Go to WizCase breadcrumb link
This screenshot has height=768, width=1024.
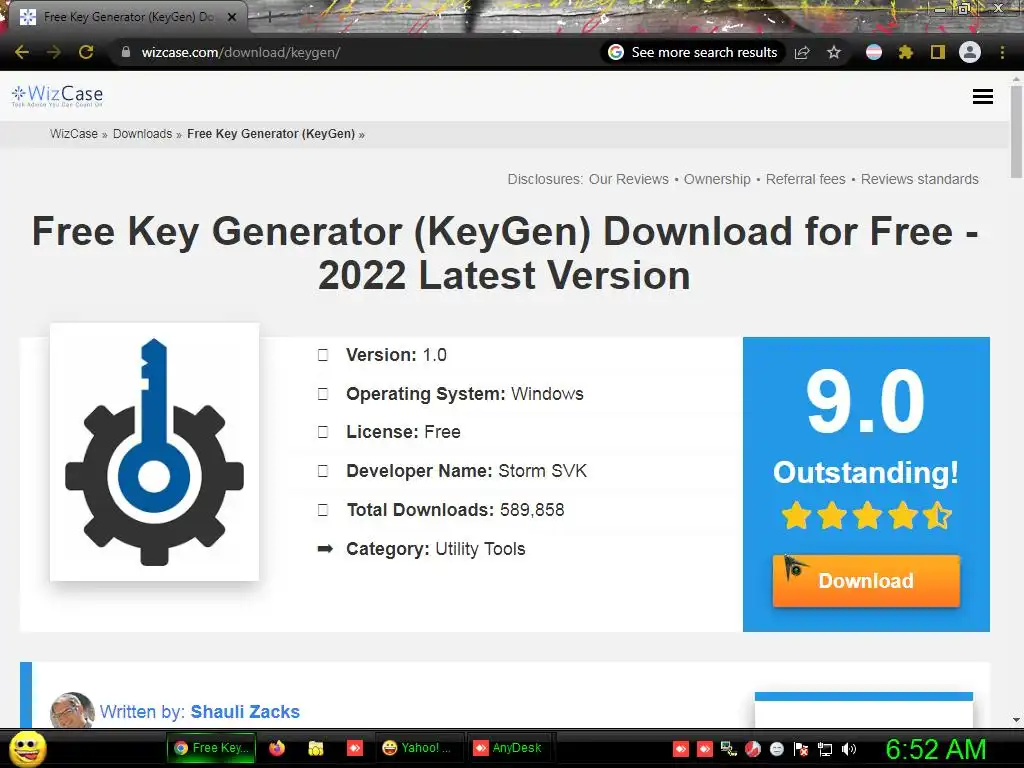[74, 134]
